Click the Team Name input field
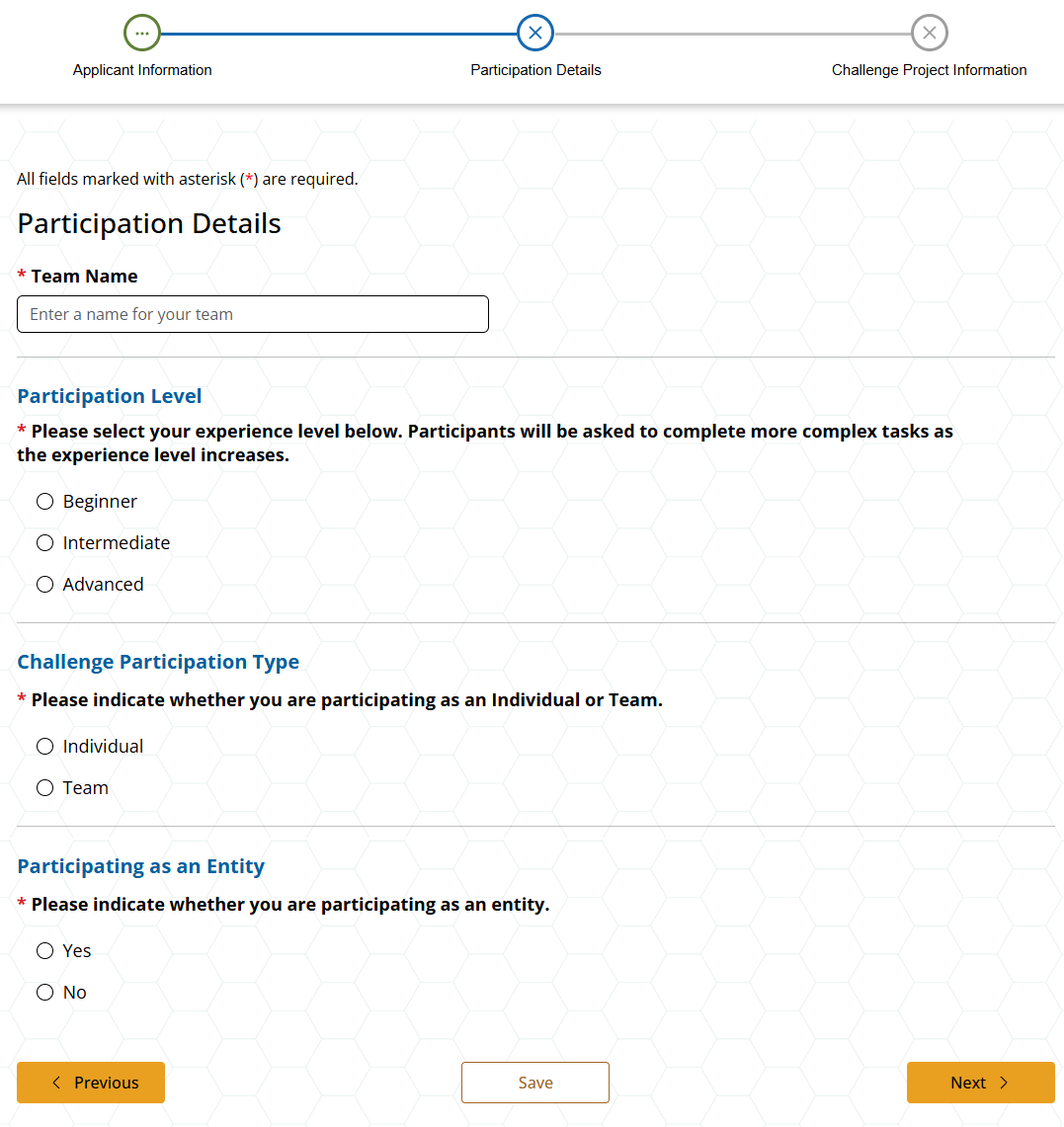Image resolution: width=1064 pixels, height=1127 pixels. point(253,314)
